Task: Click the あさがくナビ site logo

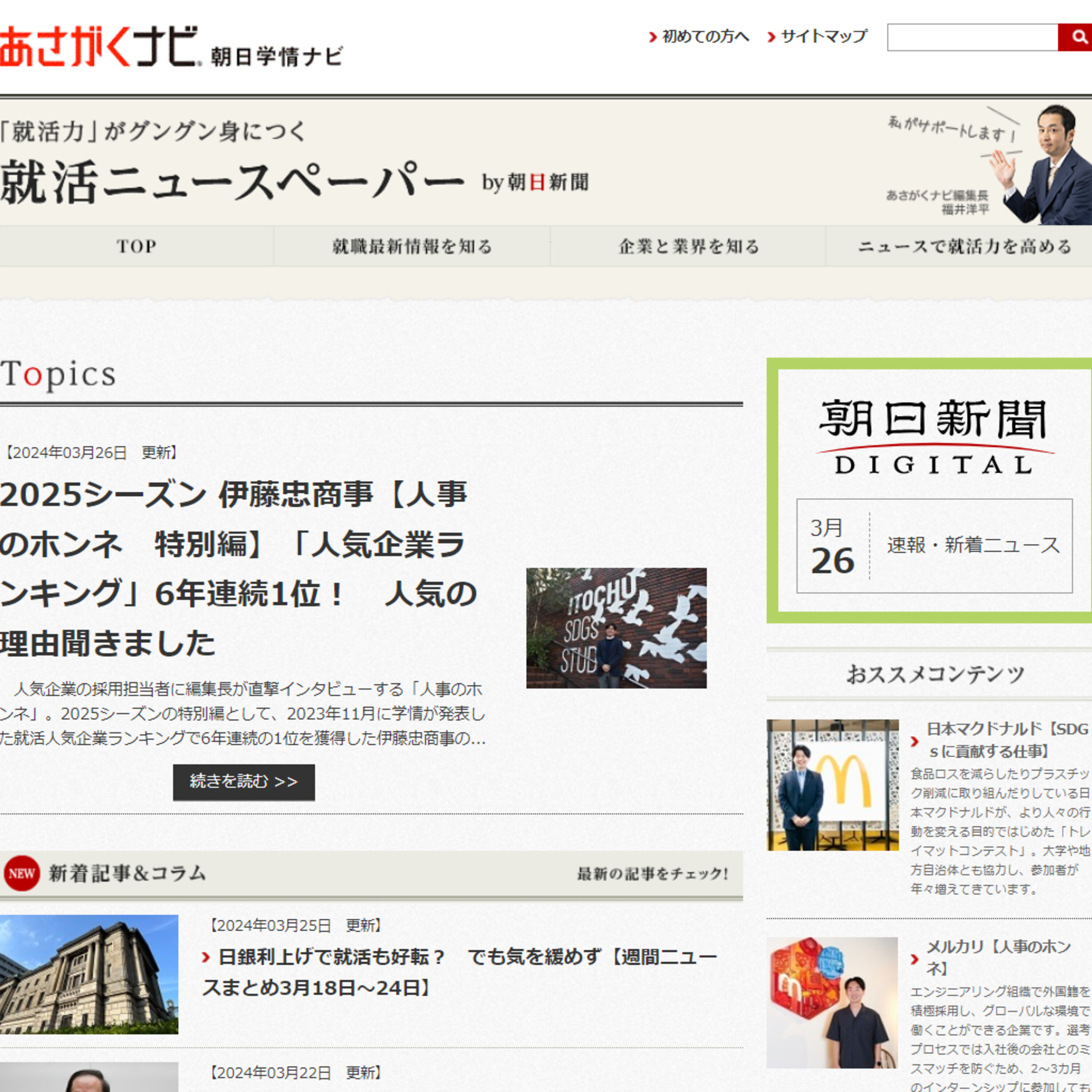Action: click(x=100, y=46)
